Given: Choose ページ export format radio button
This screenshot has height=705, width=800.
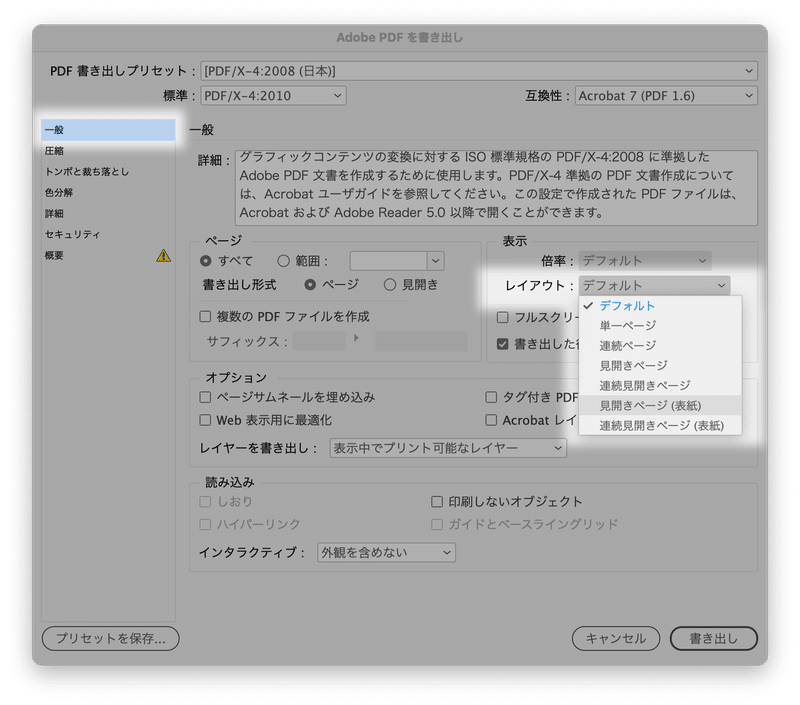Looking at the screenshot, I should click(310, 285).
